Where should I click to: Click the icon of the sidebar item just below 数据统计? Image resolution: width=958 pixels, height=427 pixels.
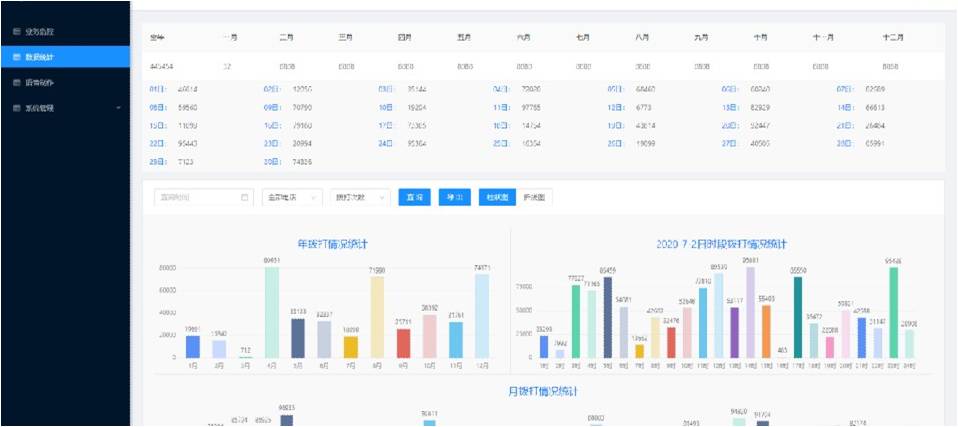(16, 82)
